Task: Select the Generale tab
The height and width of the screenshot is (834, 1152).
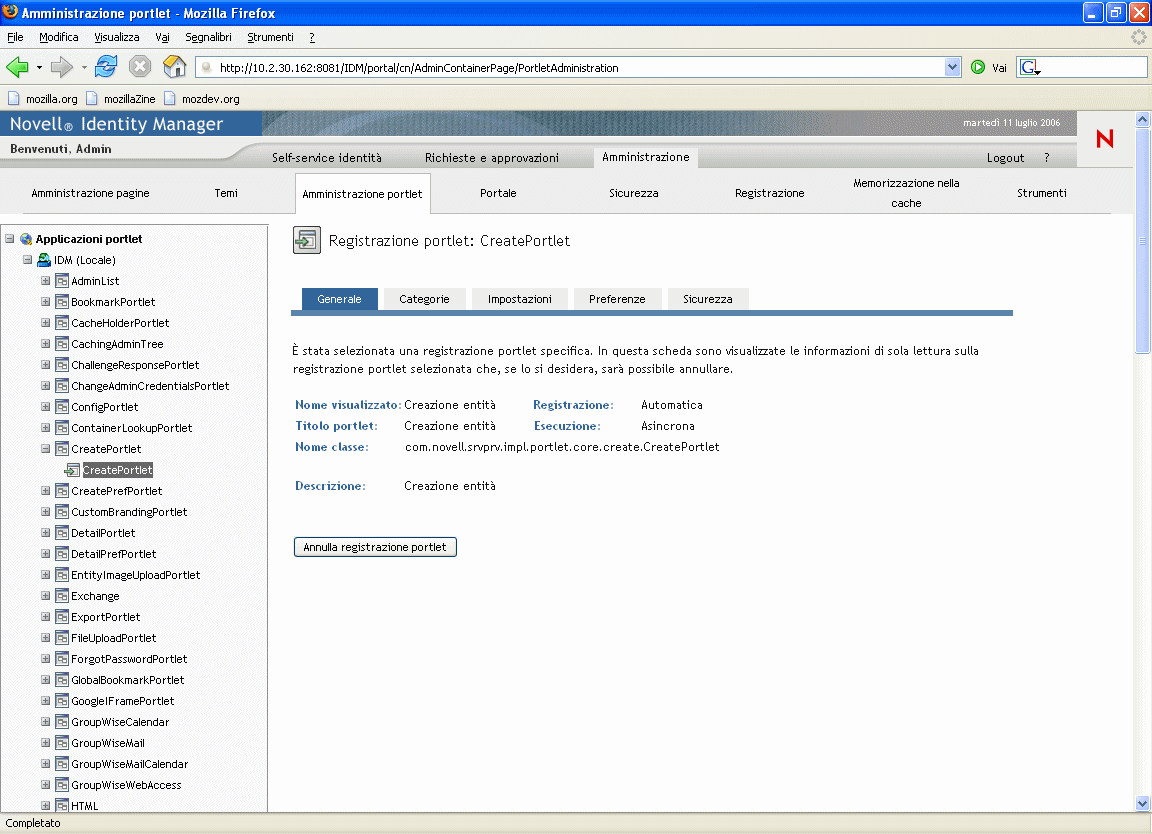Action: (339, 299)
